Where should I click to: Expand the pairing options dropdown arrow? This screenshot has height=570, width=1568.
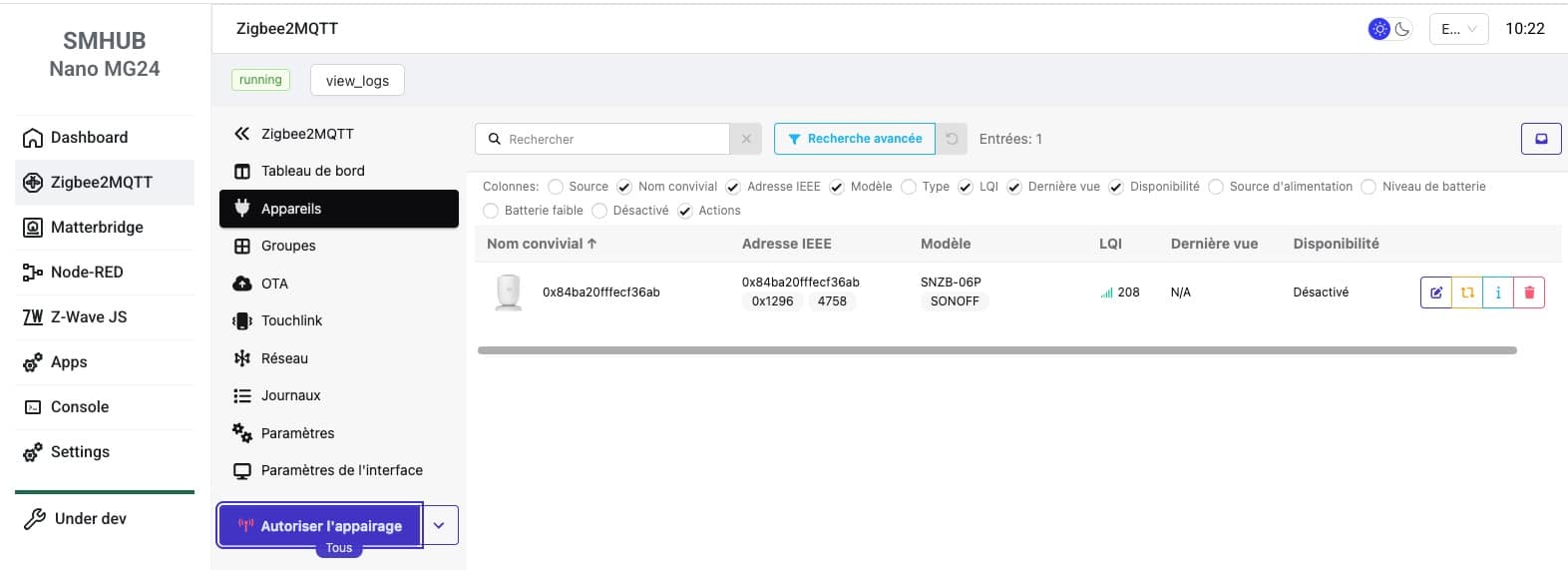pos(439,525)
